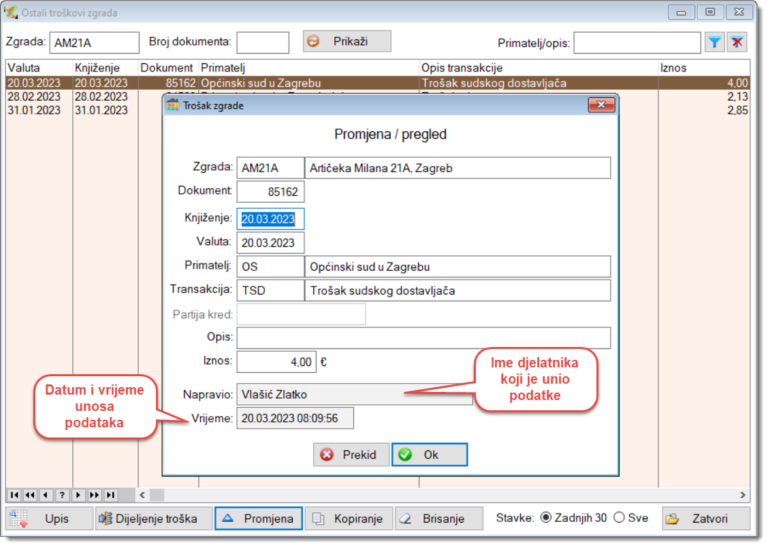768x547 pixels.
Task: Select the Zadnjih 30 radio option
Action: pos(546,518)
